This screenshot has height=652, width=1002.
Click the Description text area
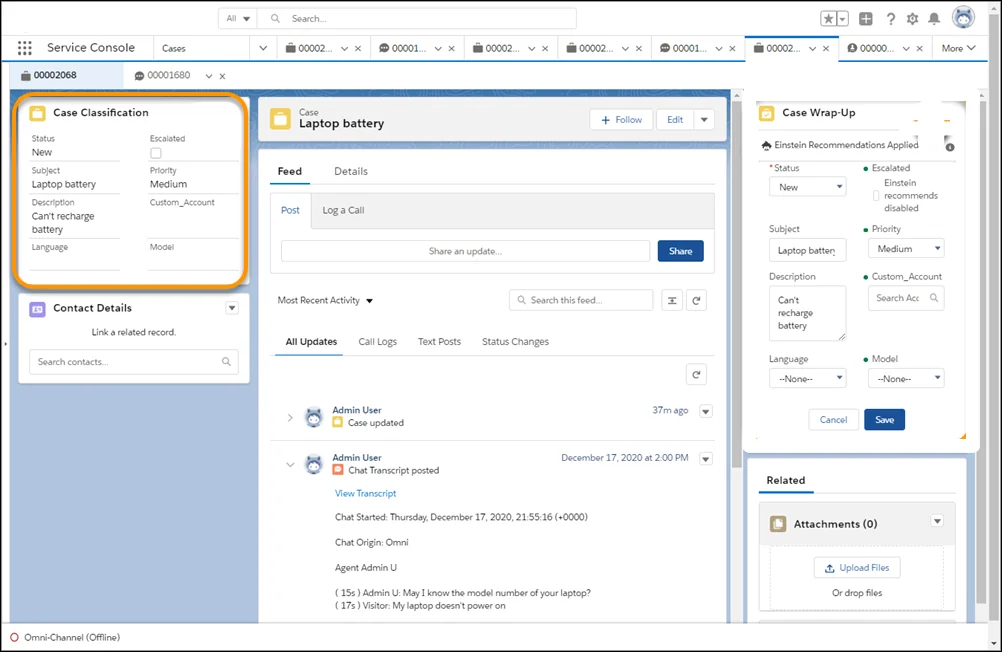(x=808, y=313)
